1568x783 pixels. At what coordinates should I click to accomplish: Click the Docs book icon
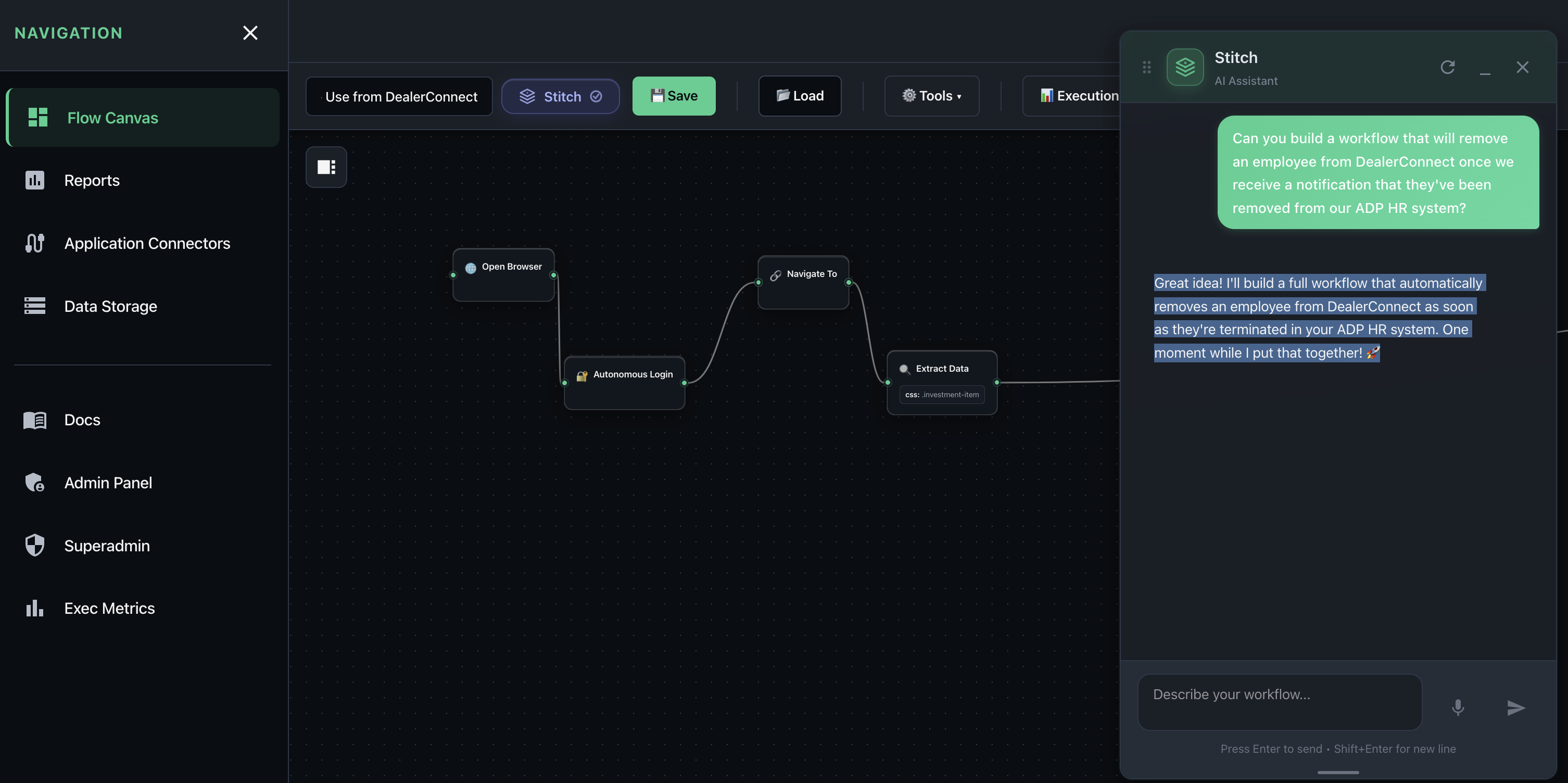tap(35, 420)
